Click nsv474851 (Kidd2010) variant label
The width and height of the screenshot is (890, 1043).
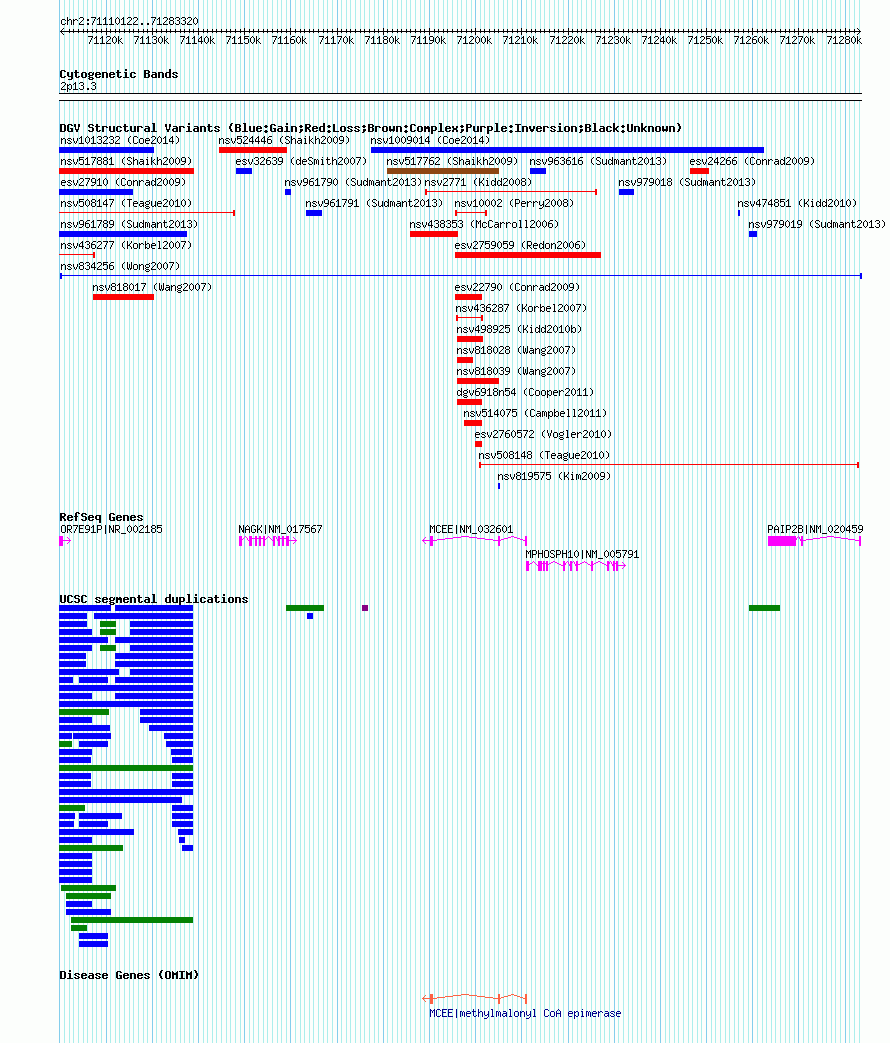tap(797, 204)
